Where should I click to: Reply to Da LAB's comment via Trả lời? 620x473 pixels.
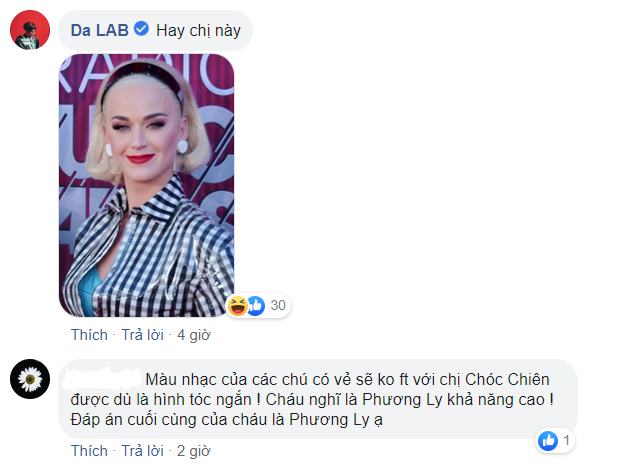pos(142,335)
